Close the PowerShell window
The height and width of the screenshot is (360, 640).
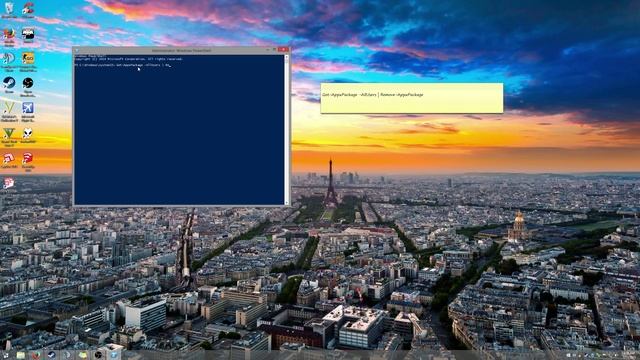(x=283, y=50)
